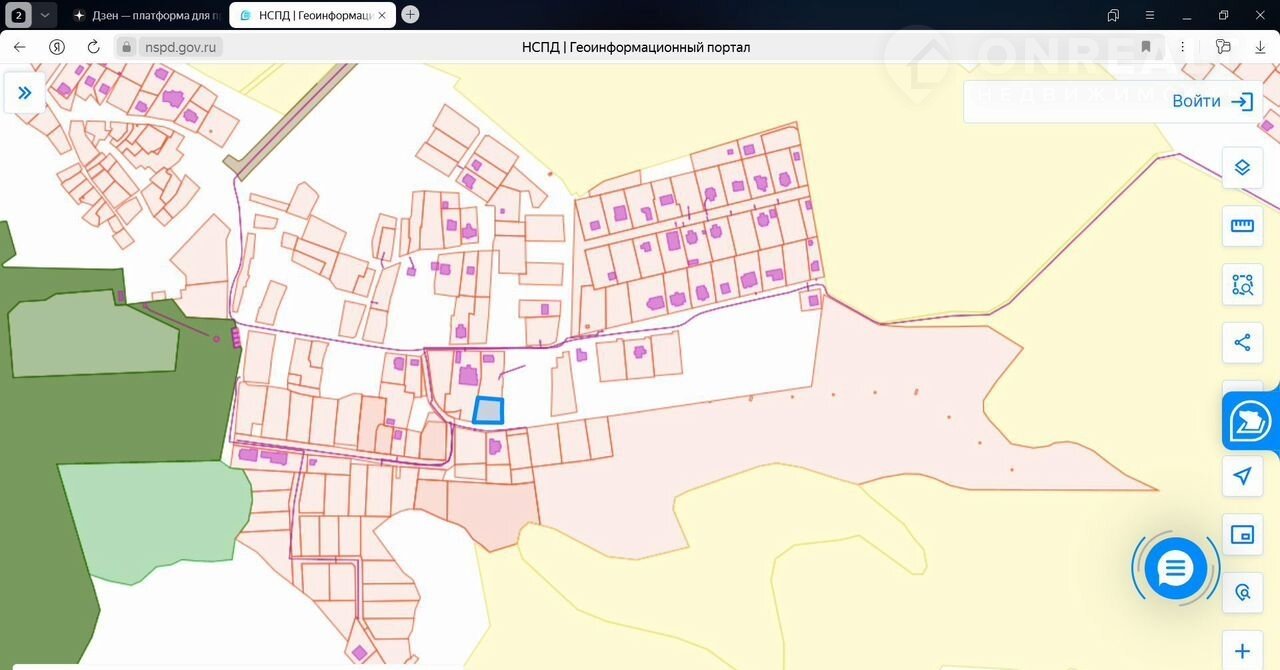Screen dimensions: 1280x670
Task: Open the tab list dropdown arrow
Action: point(44,15)
